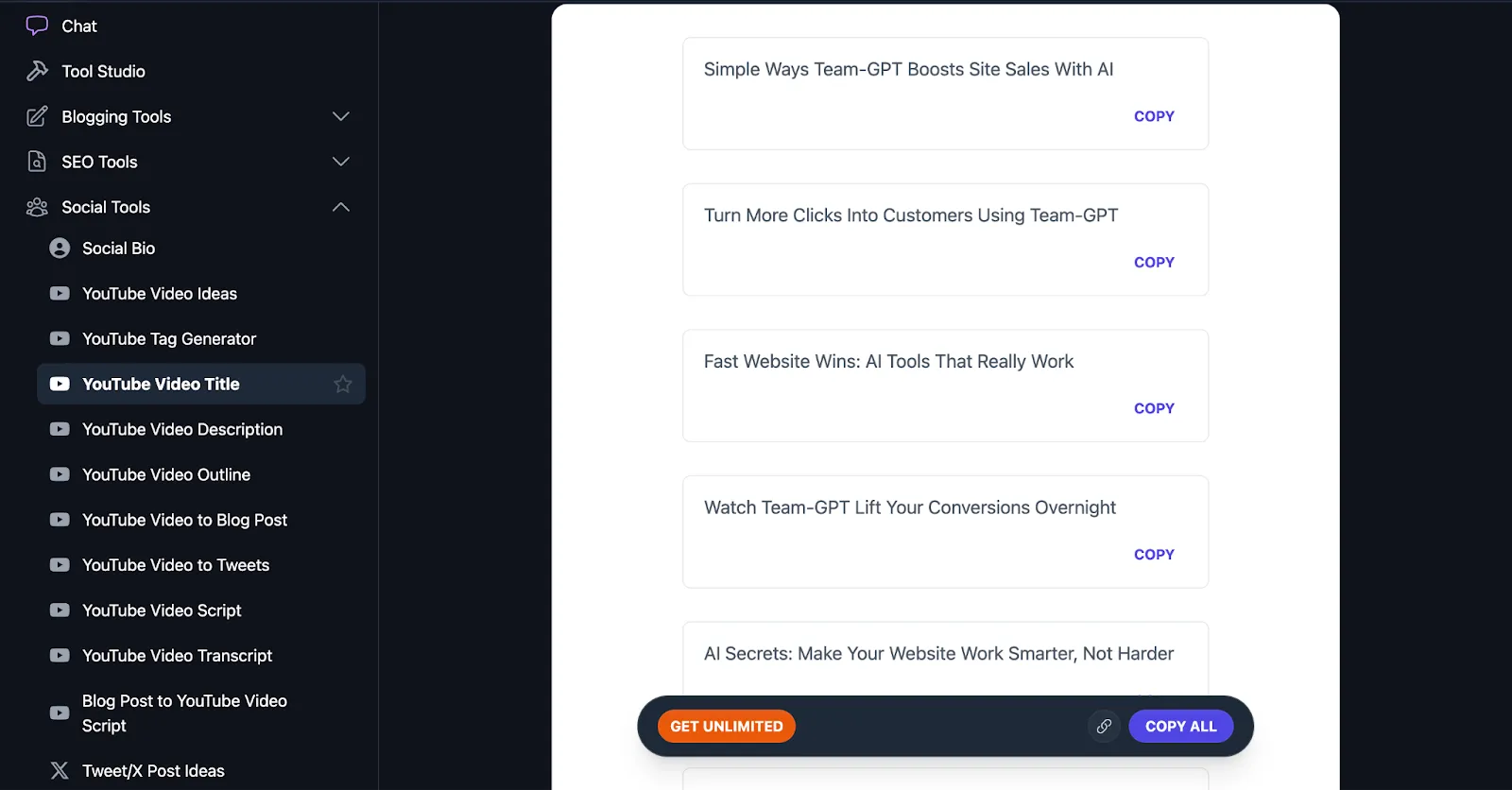Expand the Blogging Tools section chevron
This screenshot has width=1512, height=790.
pyautogui.click(x=341, y=116)
